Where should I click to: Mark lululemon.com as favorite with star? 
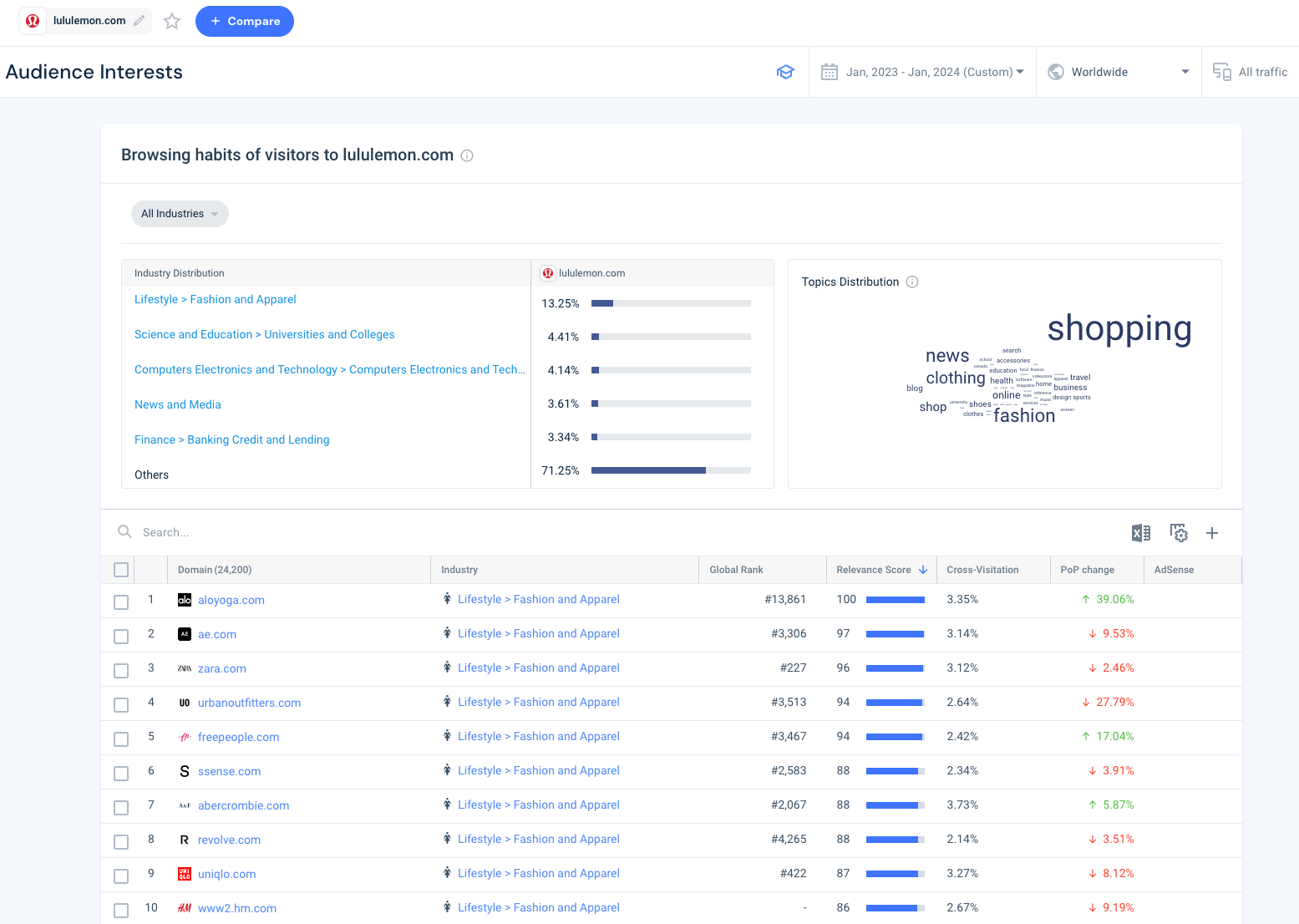click(x=172, y=21)
